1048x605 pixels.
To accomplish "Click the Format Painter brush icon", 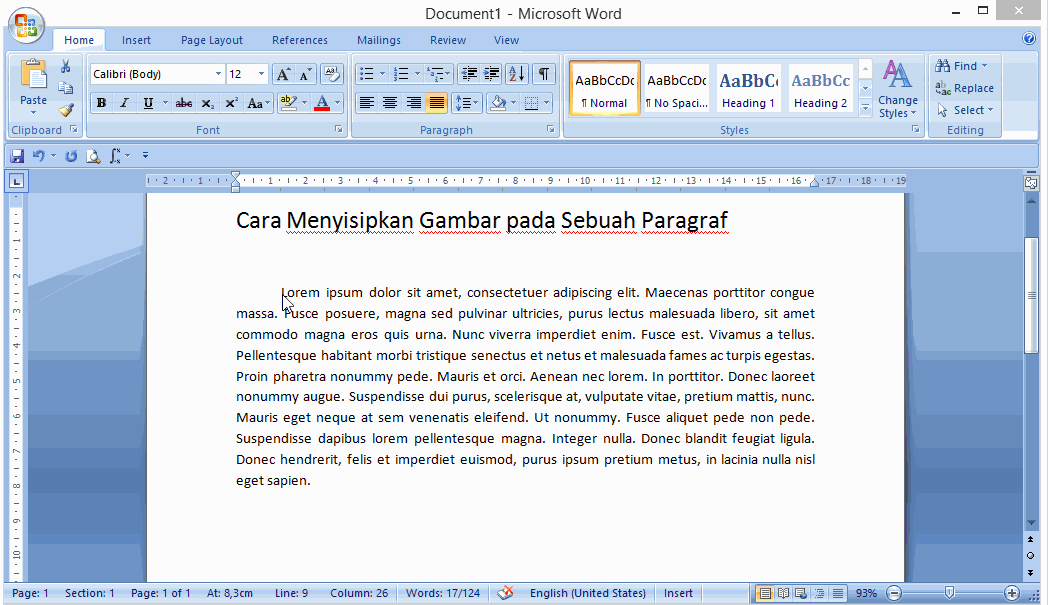I will (x=65, y=110).
